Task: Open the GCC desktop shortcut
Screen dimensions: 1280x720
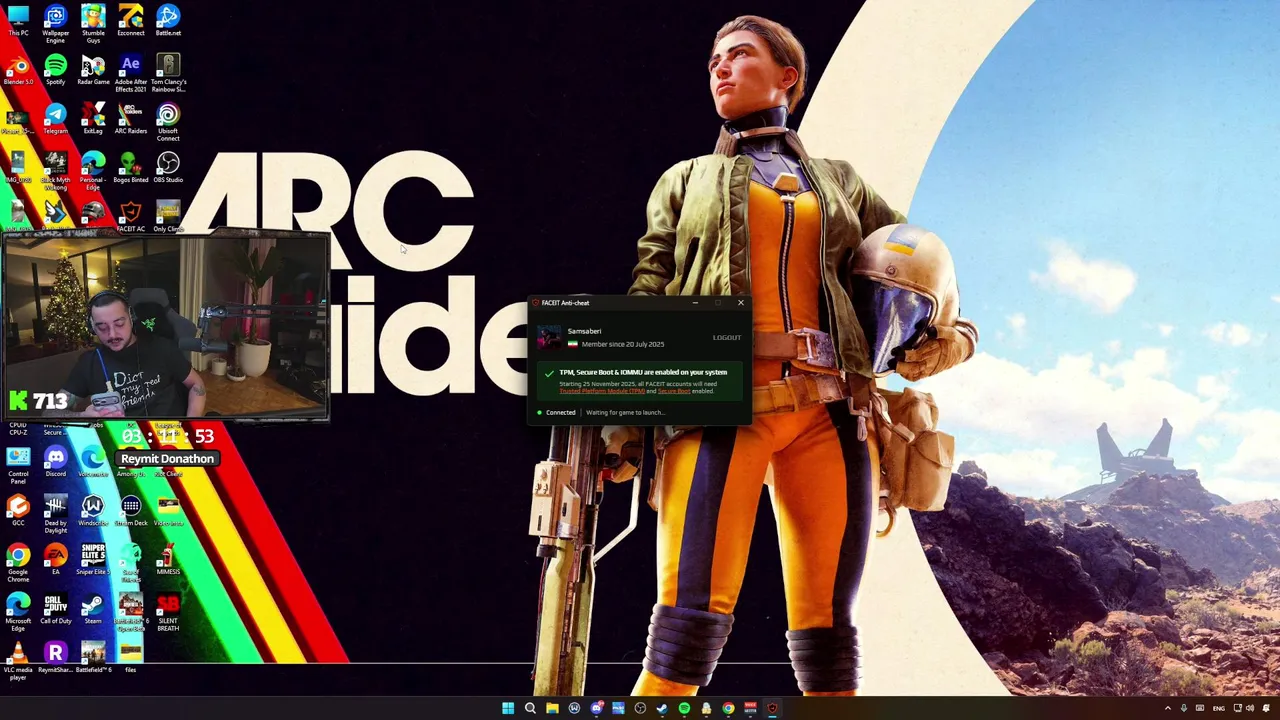Action: point(18,511)
